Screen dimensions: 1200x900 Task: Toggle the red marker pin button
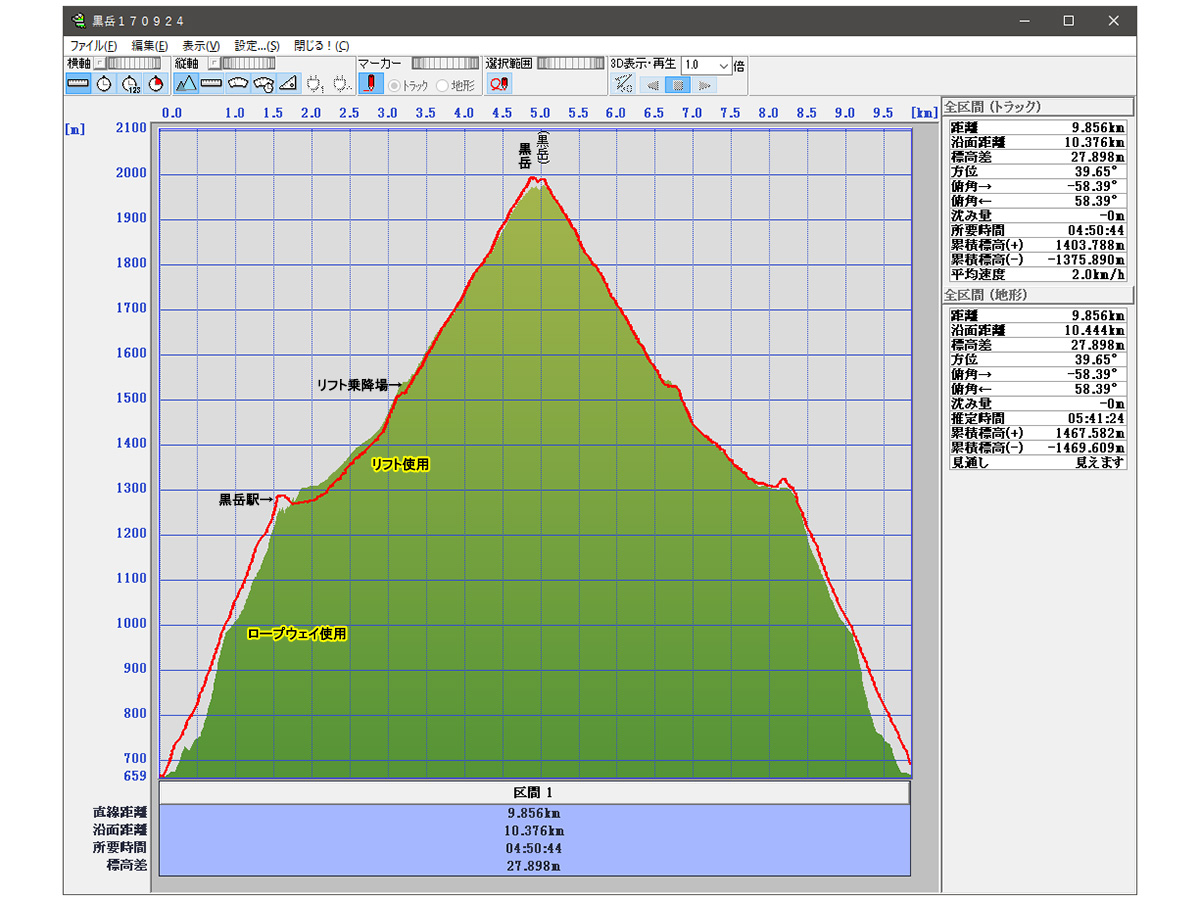[x=370, y=84]
